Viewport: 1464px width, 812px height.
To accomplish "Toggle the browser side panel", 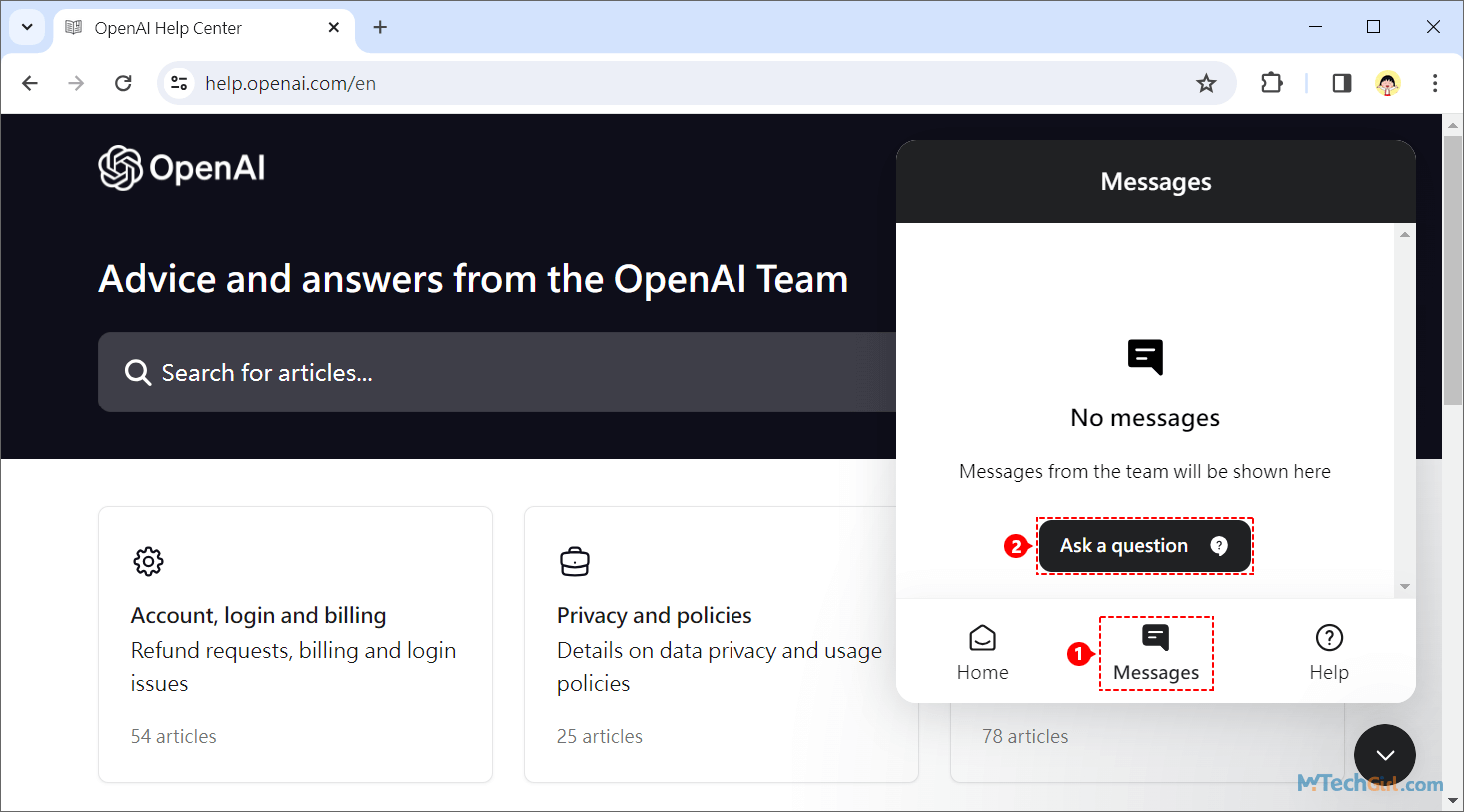I will 1342,83.
